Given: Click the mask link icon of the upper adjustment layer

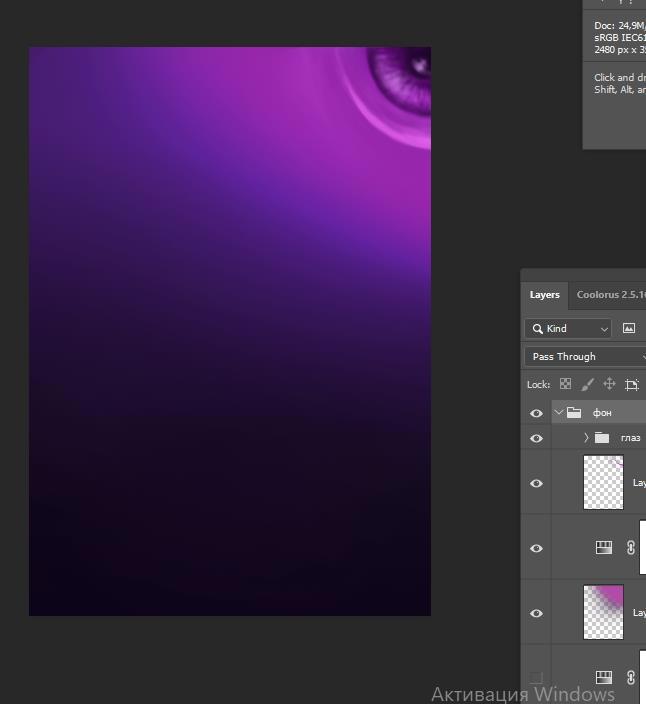Looking at the screenshot, I should coord(631,548).
